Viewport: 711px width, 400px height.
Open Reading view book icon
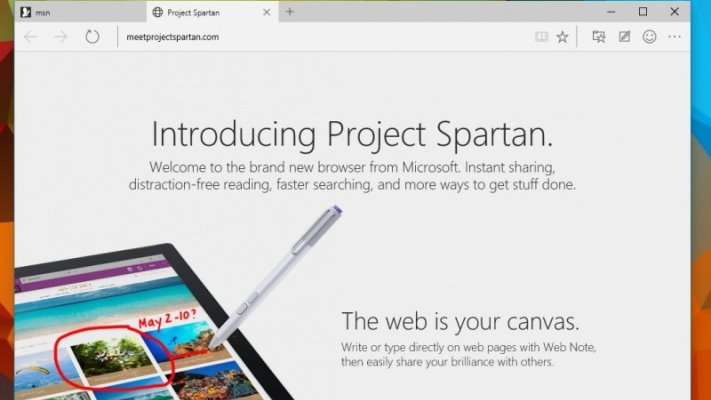[x=541, y=37]
